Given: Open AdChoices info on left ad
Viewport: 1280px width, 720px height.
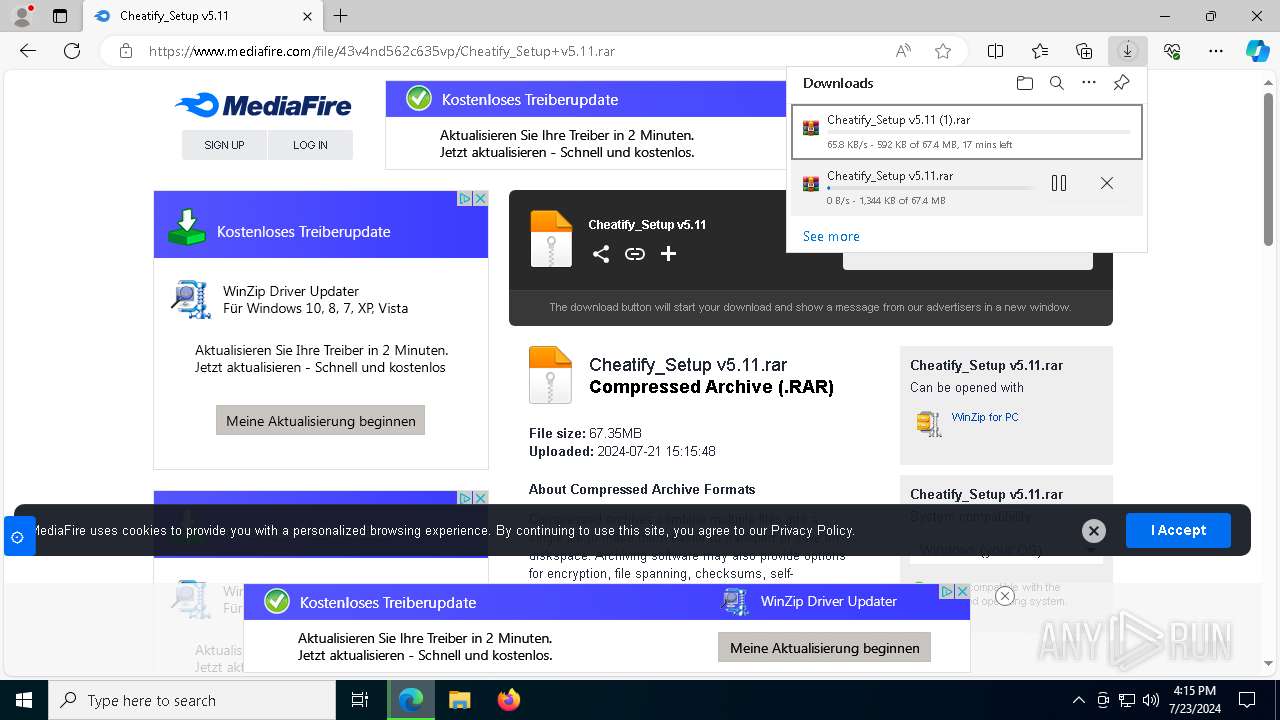Looking at the screenshot, I should (465, 199).
